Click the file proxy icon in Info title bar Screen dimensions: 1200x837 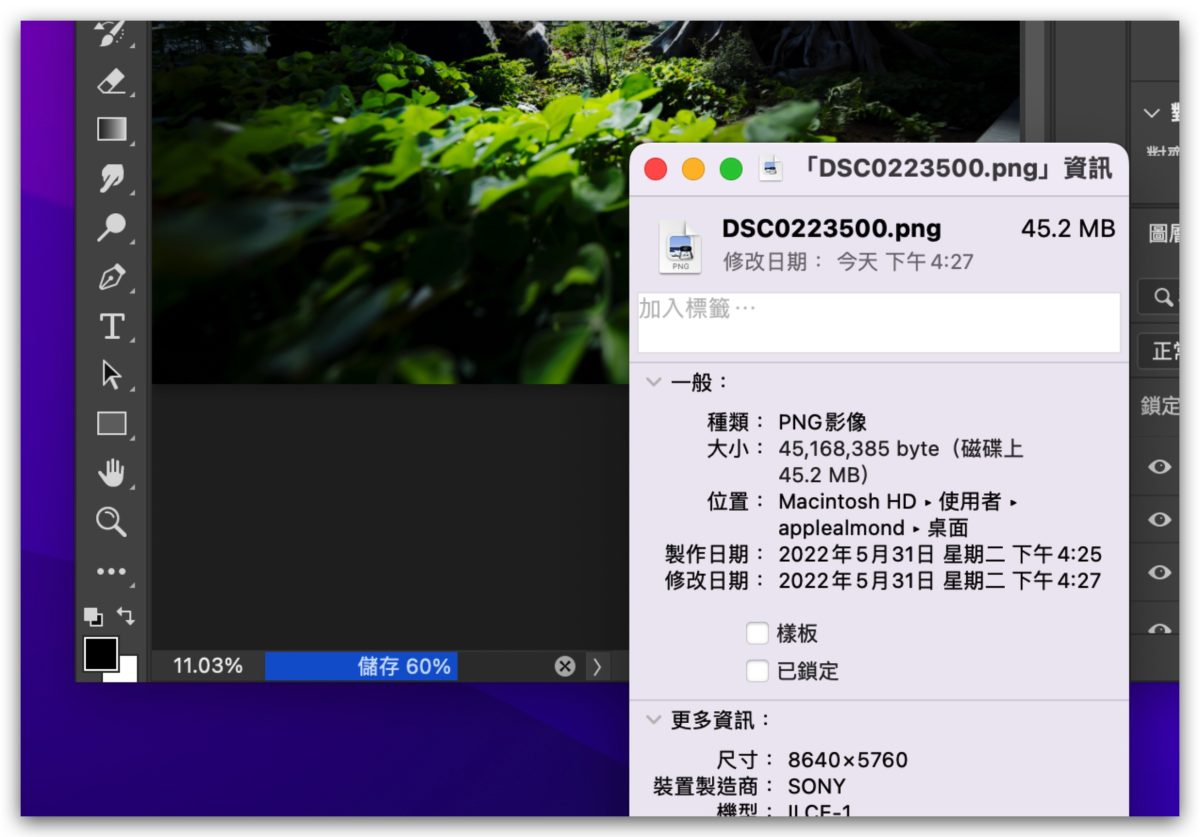pos(771,168)
